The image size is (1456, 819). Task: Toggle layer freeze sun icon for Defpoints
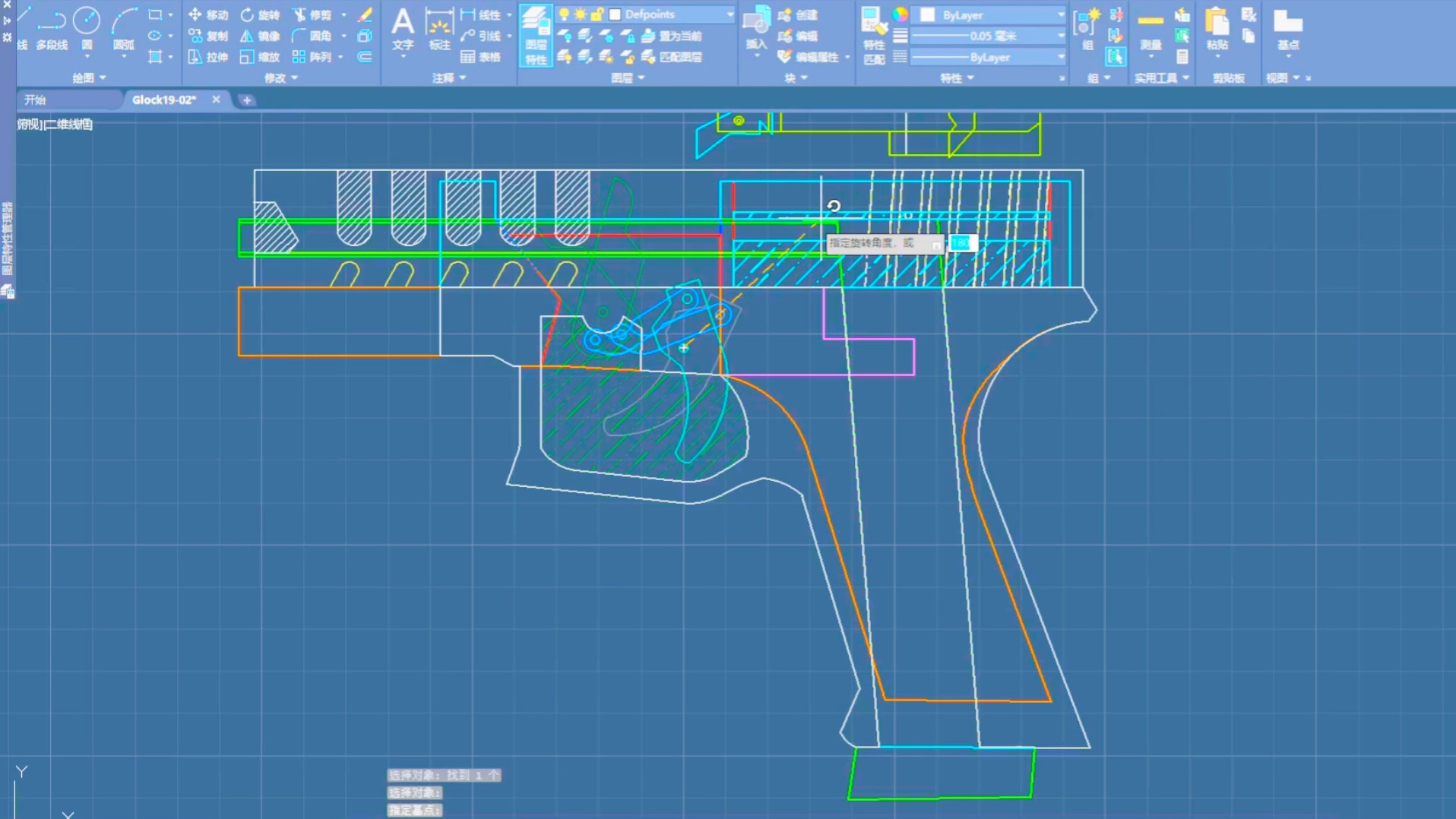581,14
